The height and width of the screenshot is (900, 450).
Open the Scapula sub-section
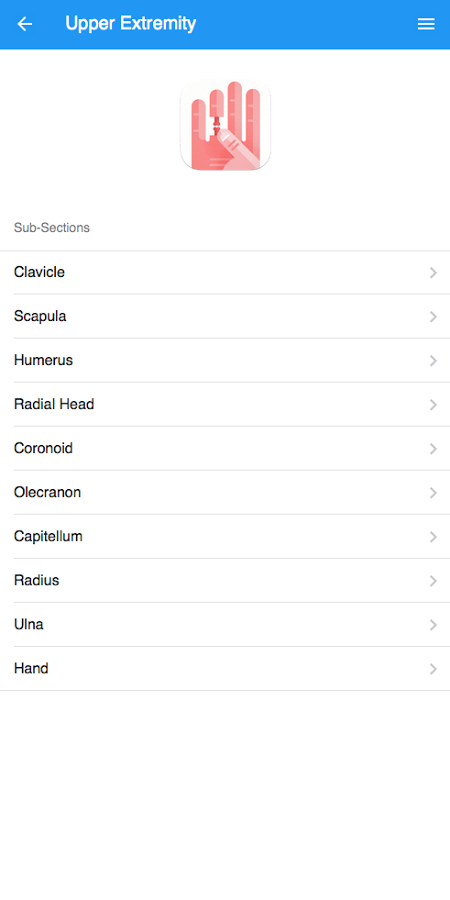(x=225, y=316)
